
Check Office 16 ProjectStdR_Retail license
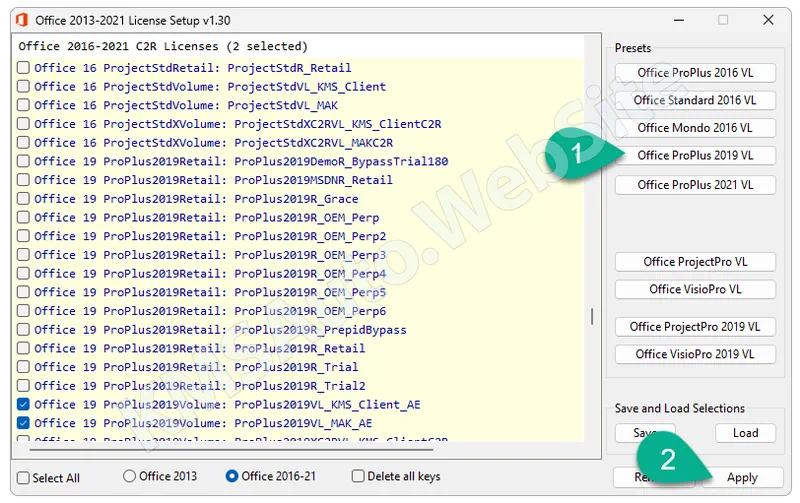pyautogui.click(x=23, y=68)
